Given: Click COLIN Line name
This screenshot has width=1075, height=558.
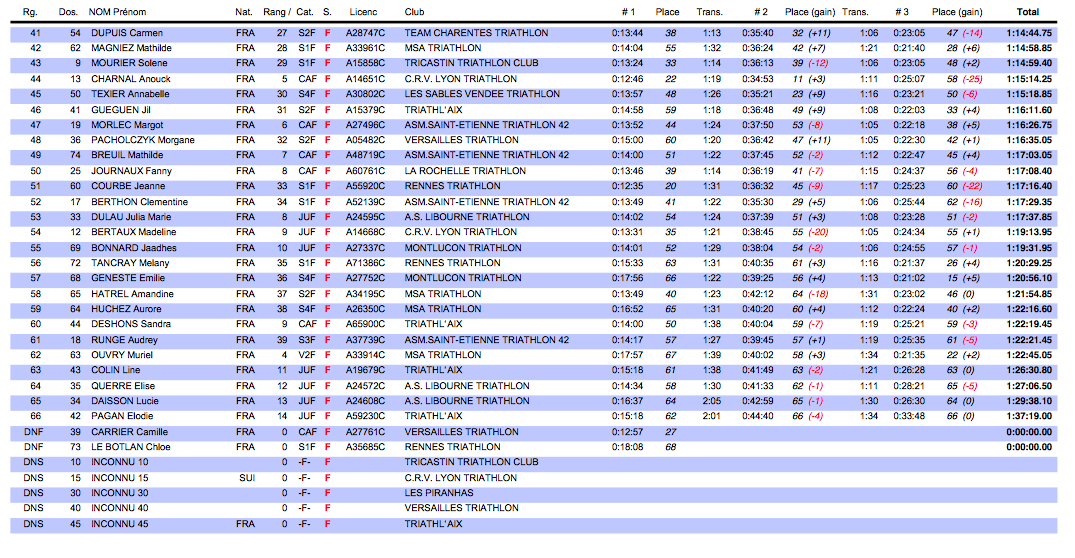Looking at the screenshot, I should (116, 369).
